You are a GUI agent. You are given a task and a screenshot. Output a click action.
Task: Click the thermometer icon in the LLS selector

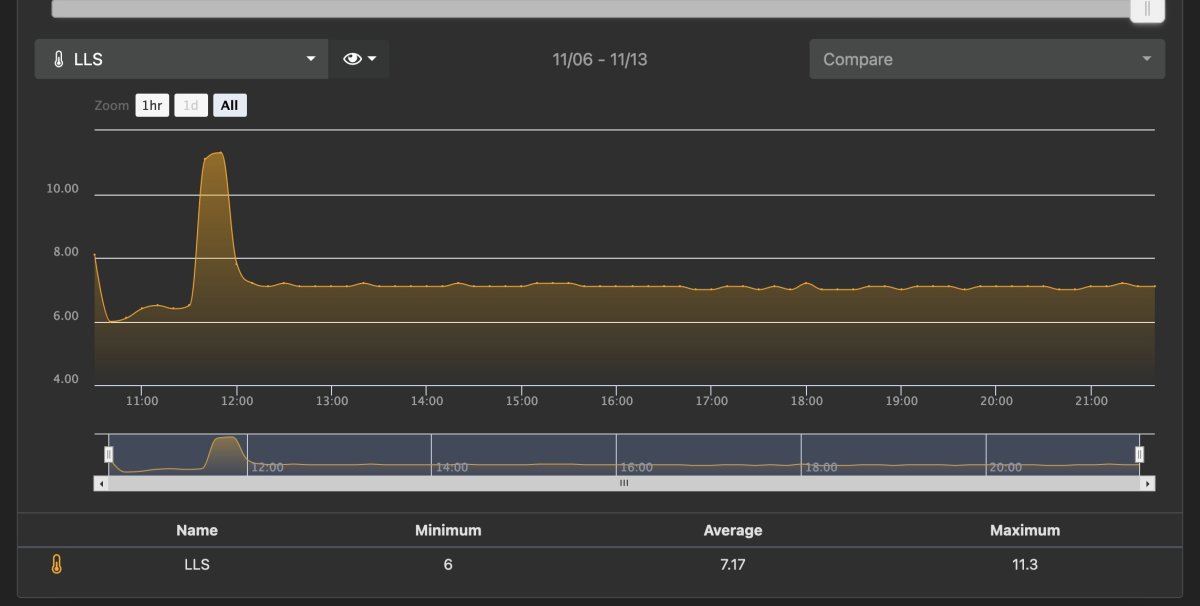click(59, 60)
